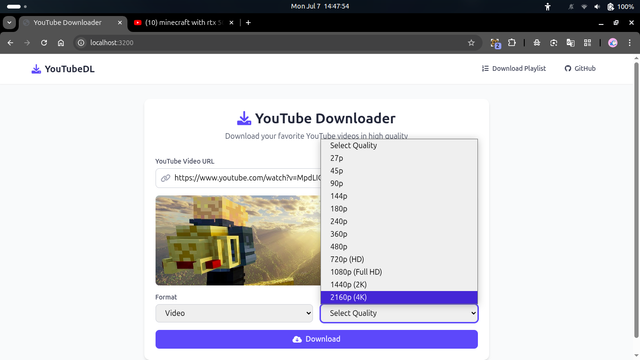The image size is (640, 360).
Task: Reload the localhost page
Action: (x=44, y=43)
